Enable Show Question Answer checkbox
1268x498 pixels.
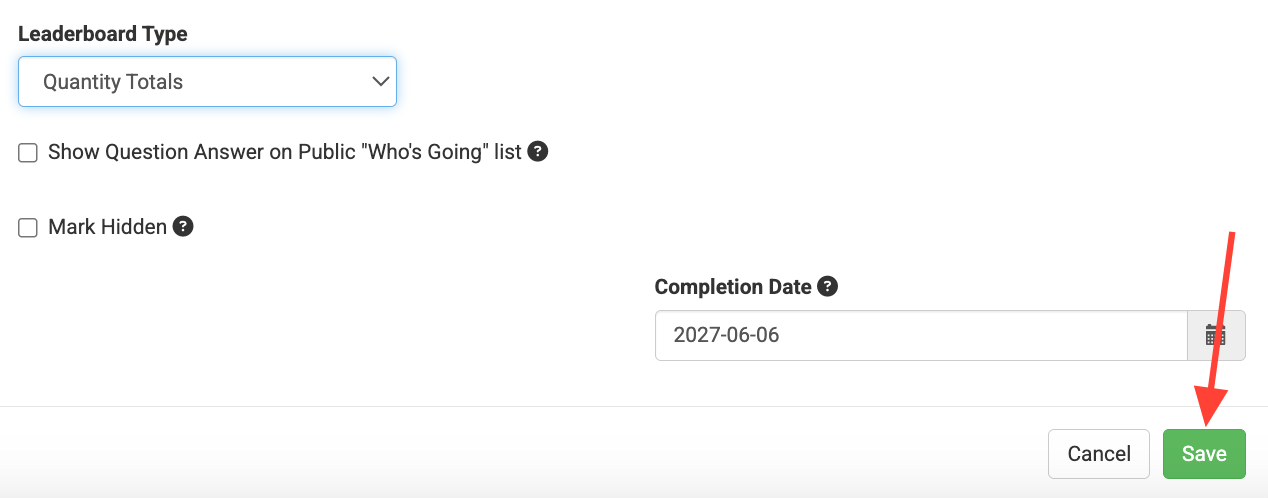pos(28,153)
